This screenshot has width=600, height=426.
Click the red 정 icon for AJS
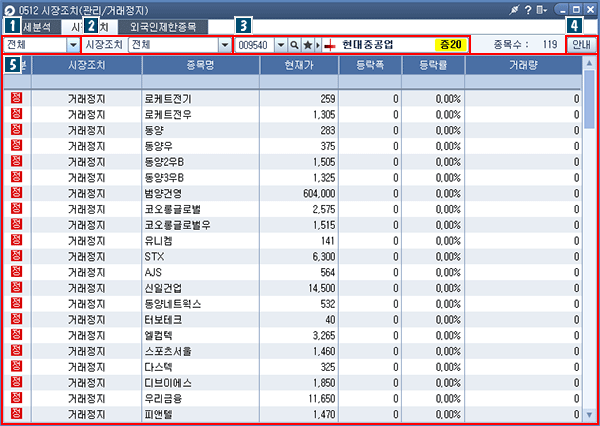coord(16,272)
